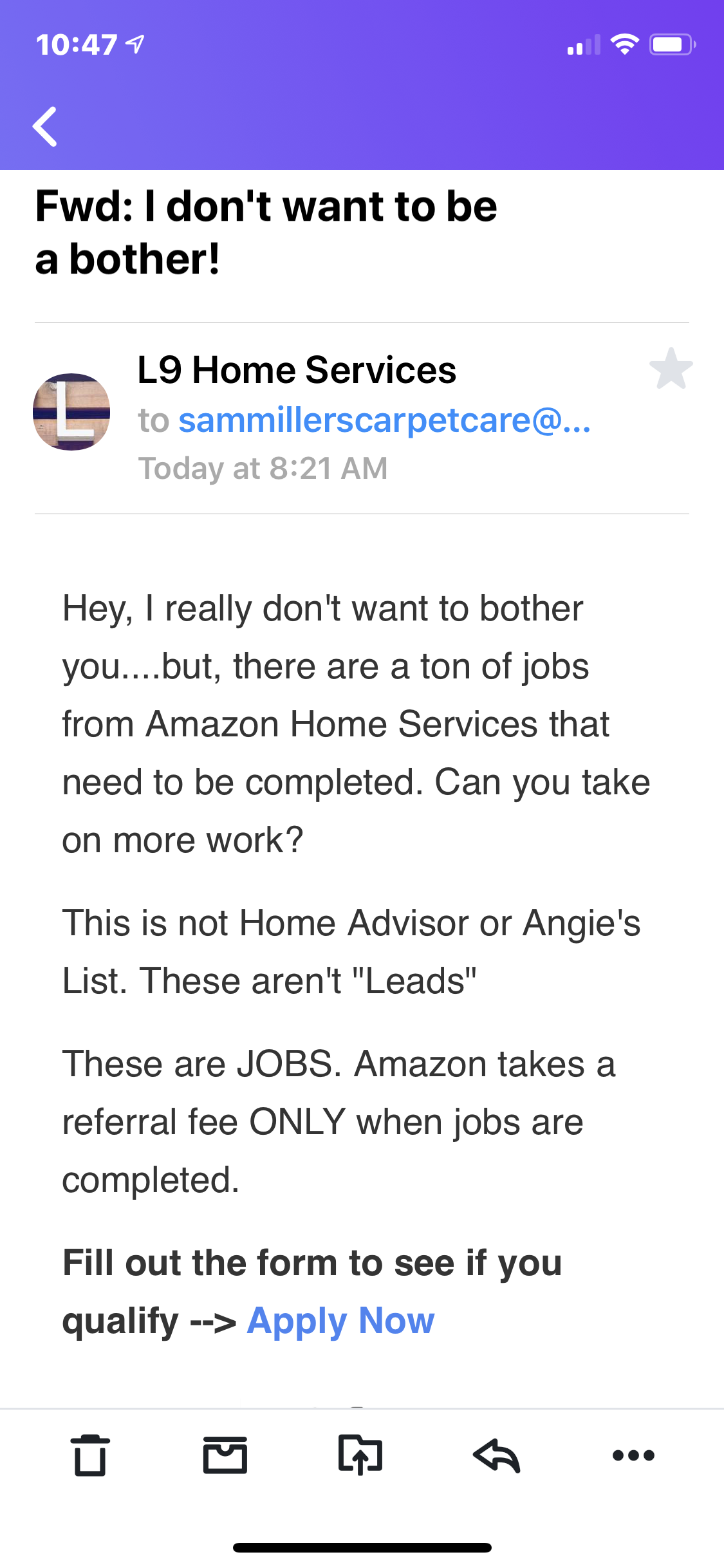Open the Apply Now link

(x=340, y=1321)
